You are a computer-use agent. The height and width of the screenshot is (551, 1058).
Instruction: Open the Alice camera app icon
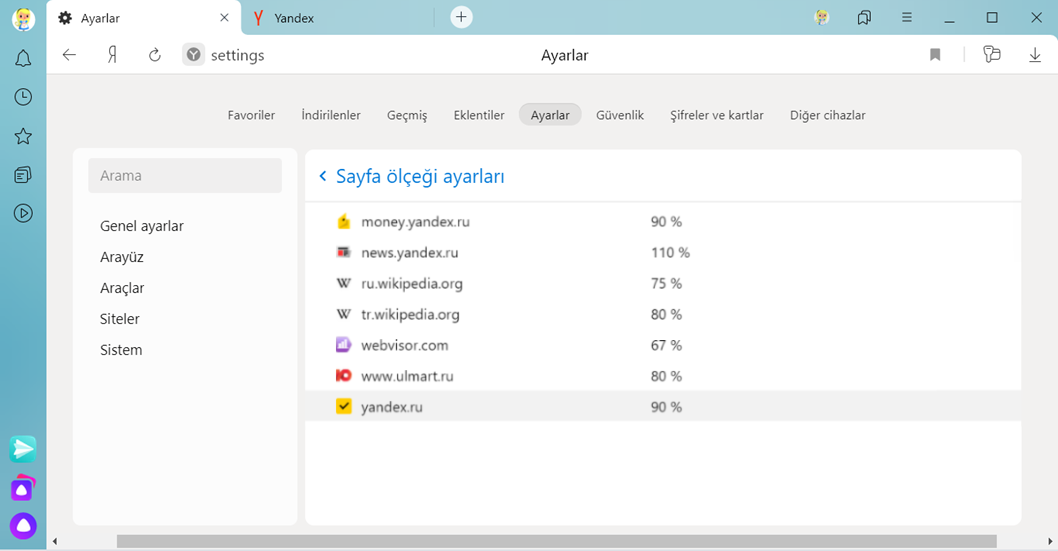click(23, 488)
